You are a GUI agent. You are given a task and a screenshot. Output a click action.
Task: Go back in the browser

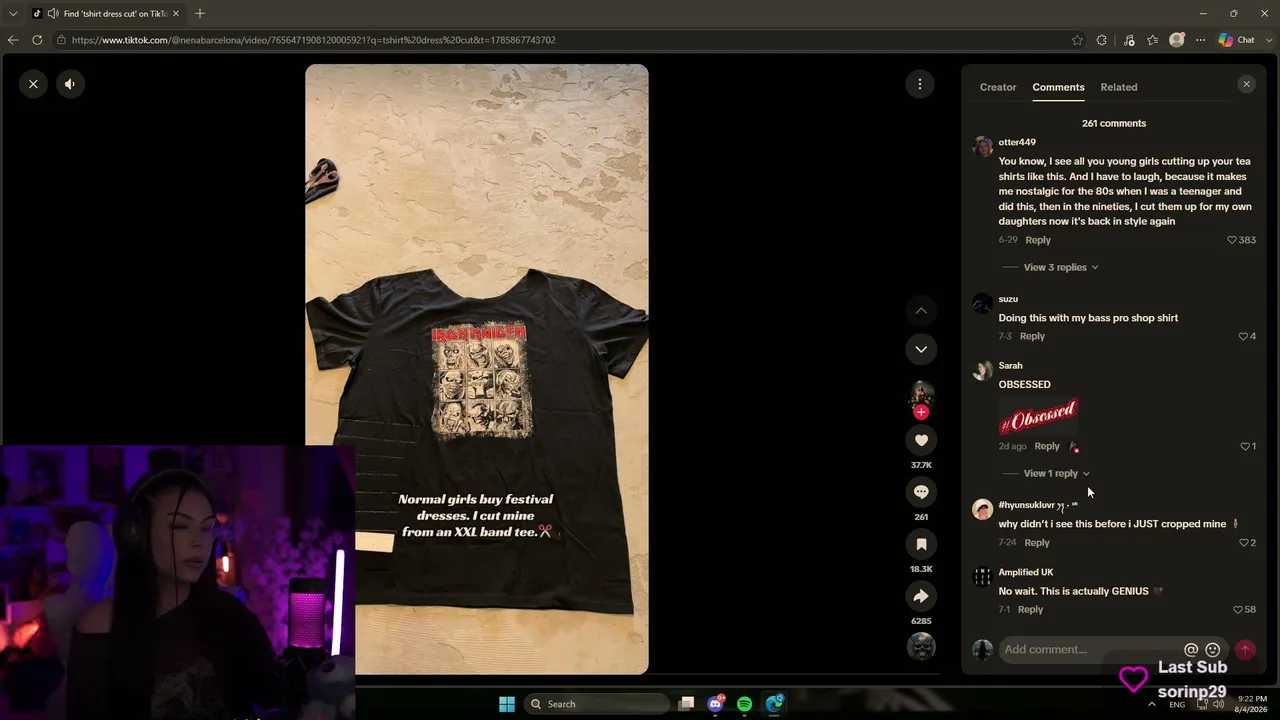coord(13,40)
